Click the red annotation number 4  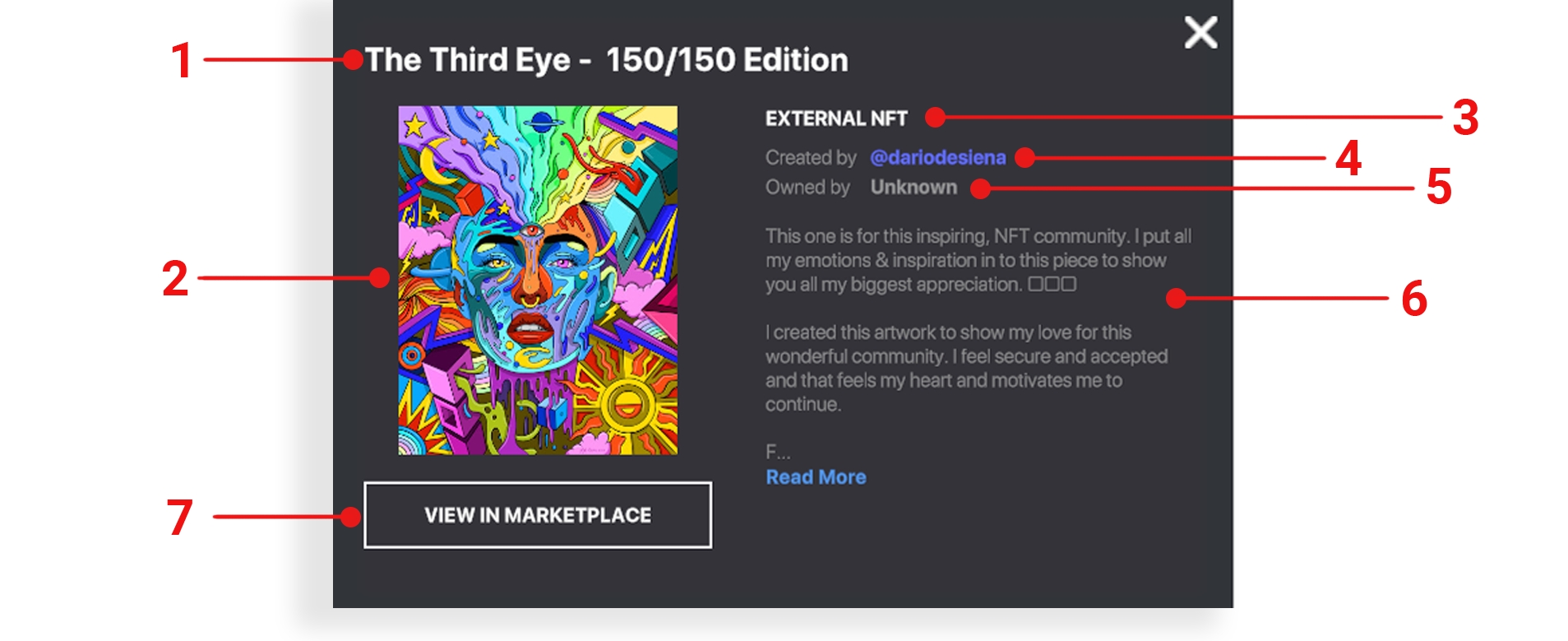[x=1348, y=158]
